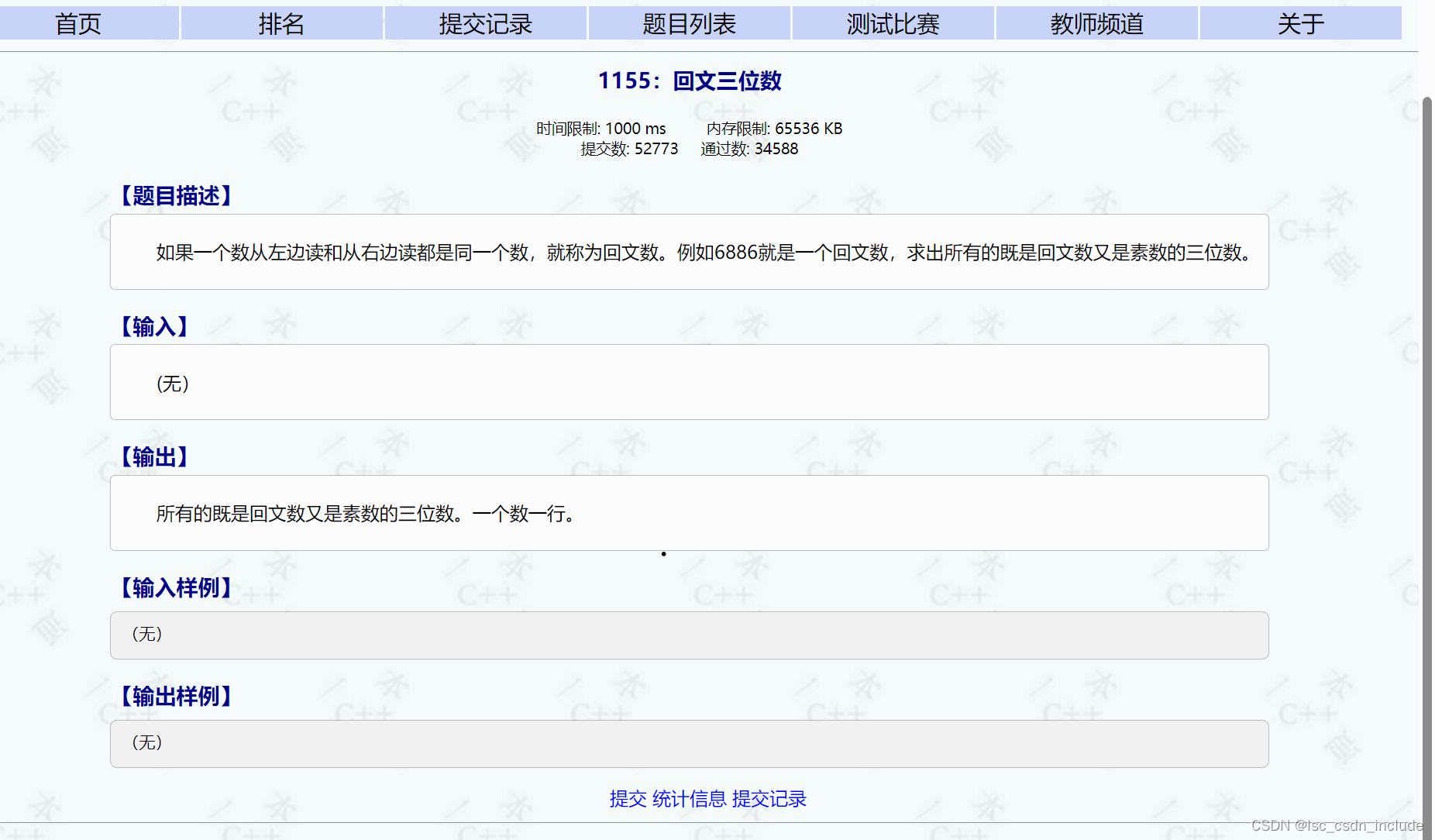Screen dimensions: 1435x840
Task: Open the bottom 提交记录 link
Action: pos(769,799)
